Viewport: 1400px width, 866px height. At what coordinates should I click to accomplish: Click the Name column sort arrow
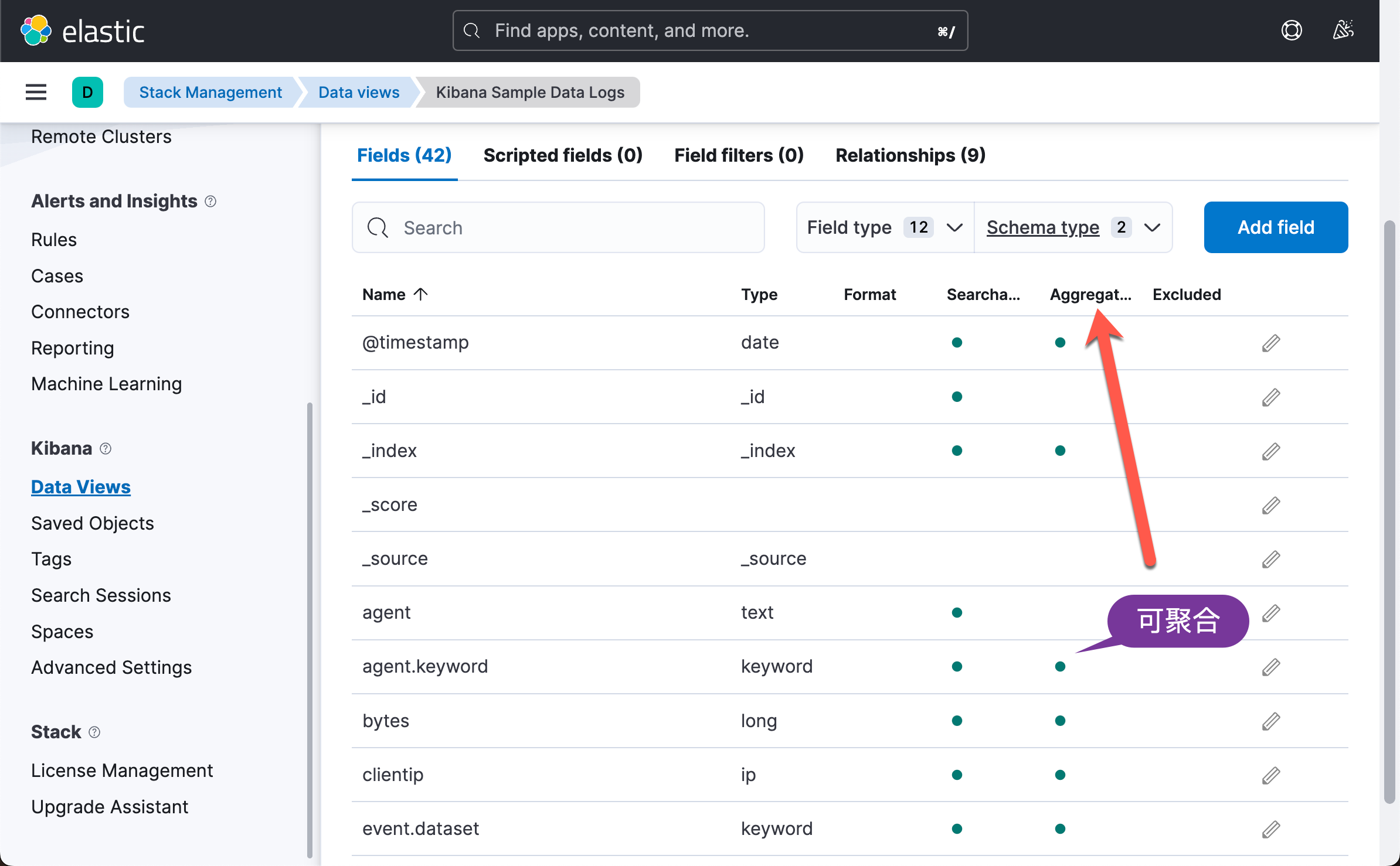click(421, 294)
